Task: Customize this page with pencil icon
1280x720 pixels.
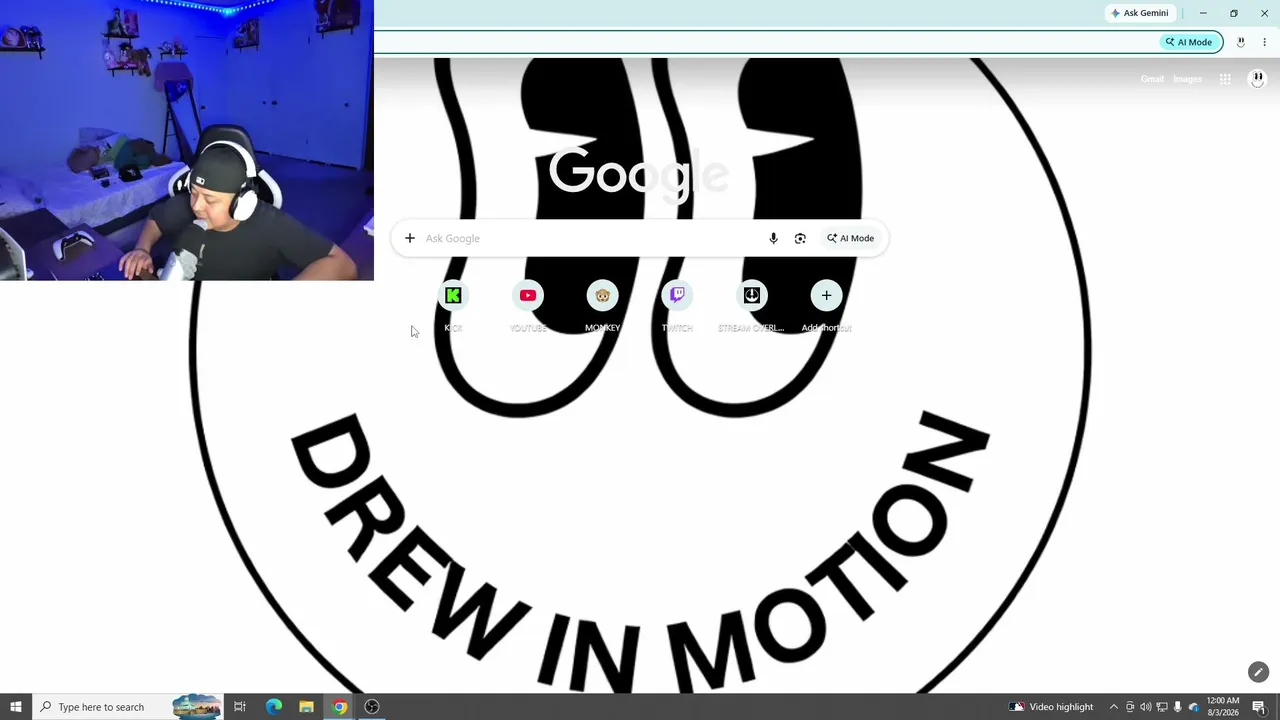Action: (x=1258, y=672)
